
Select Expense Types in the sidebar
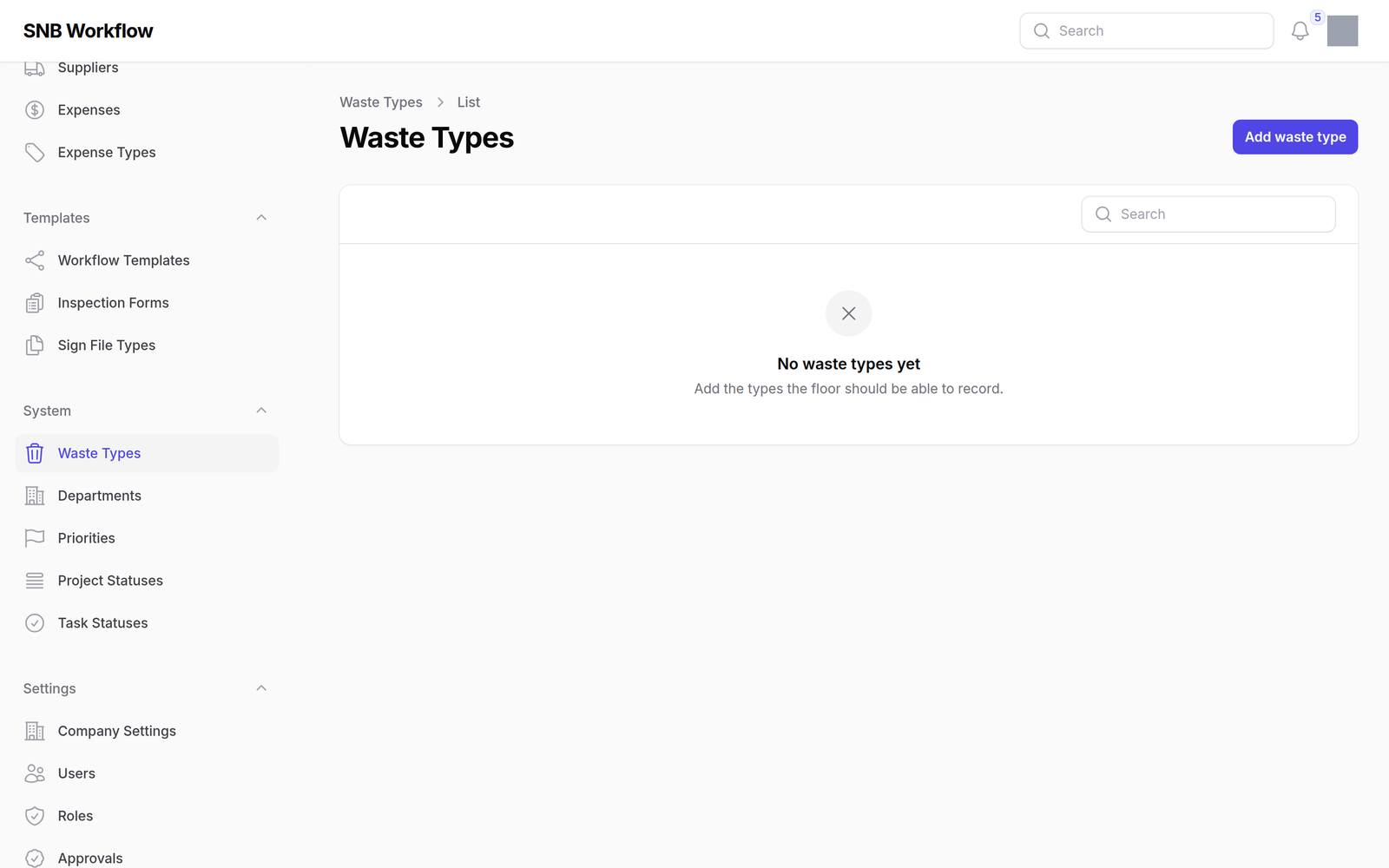coord(147,153)
